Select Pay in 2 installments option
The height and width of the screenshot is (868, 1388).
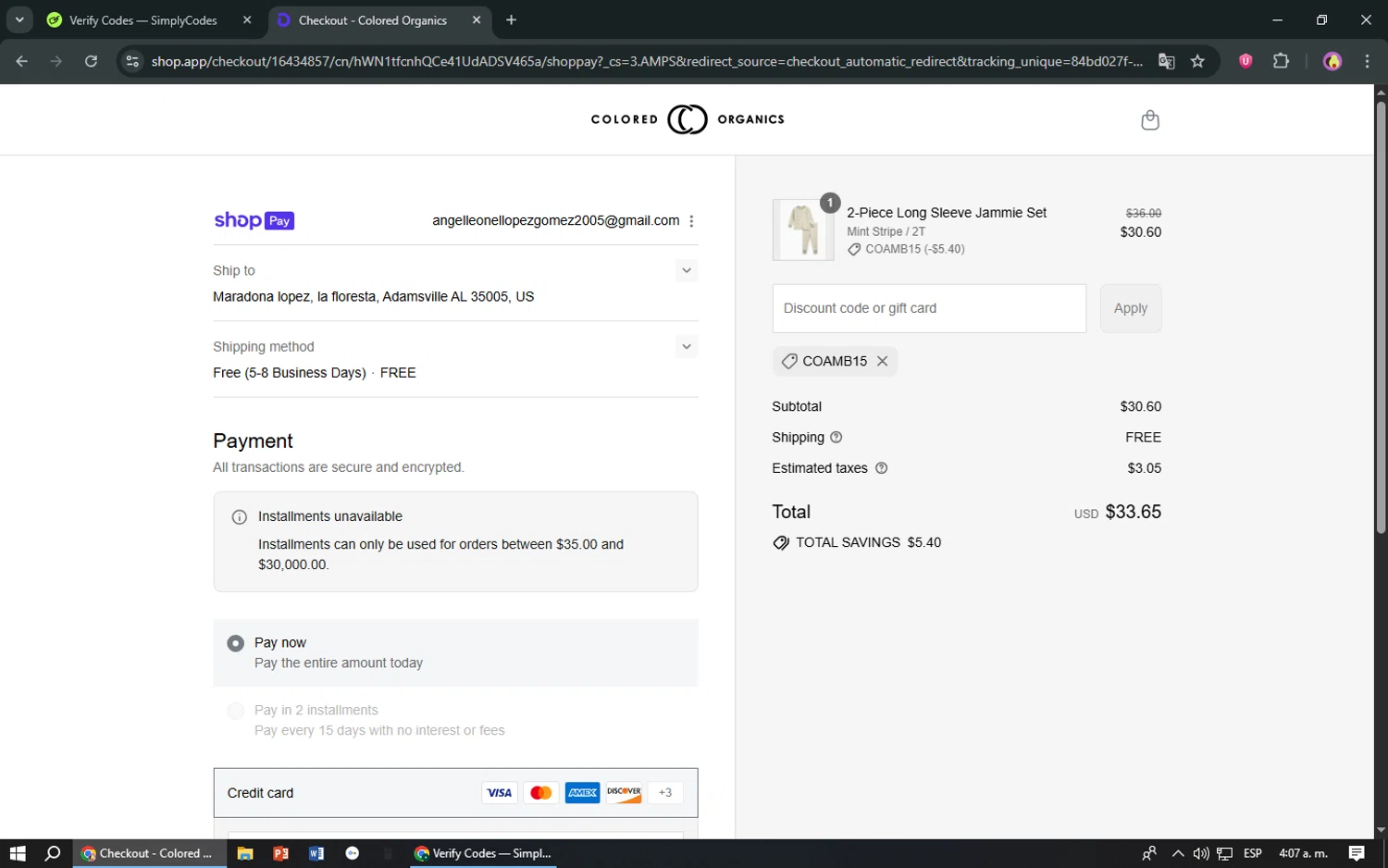[236, 711]
